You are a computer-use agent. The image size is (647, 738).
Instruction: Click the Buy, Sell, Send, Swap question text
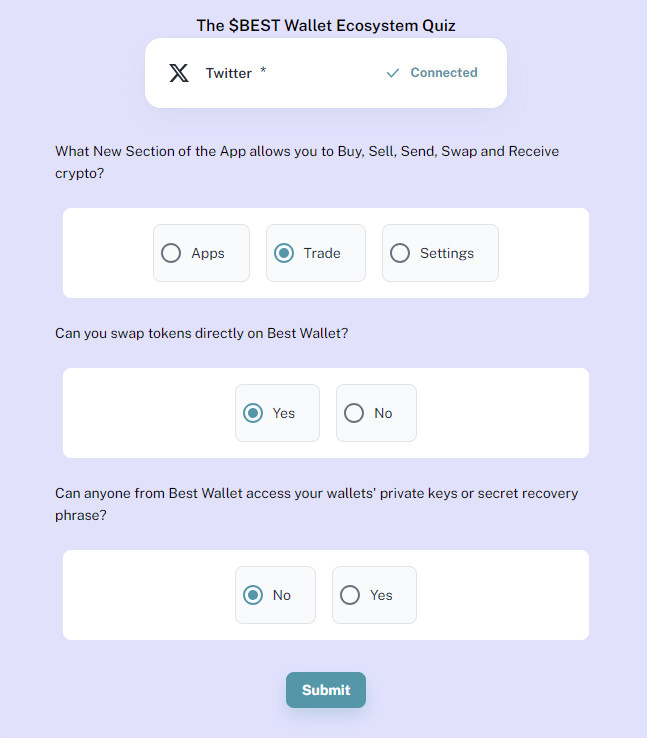(307, 162)
